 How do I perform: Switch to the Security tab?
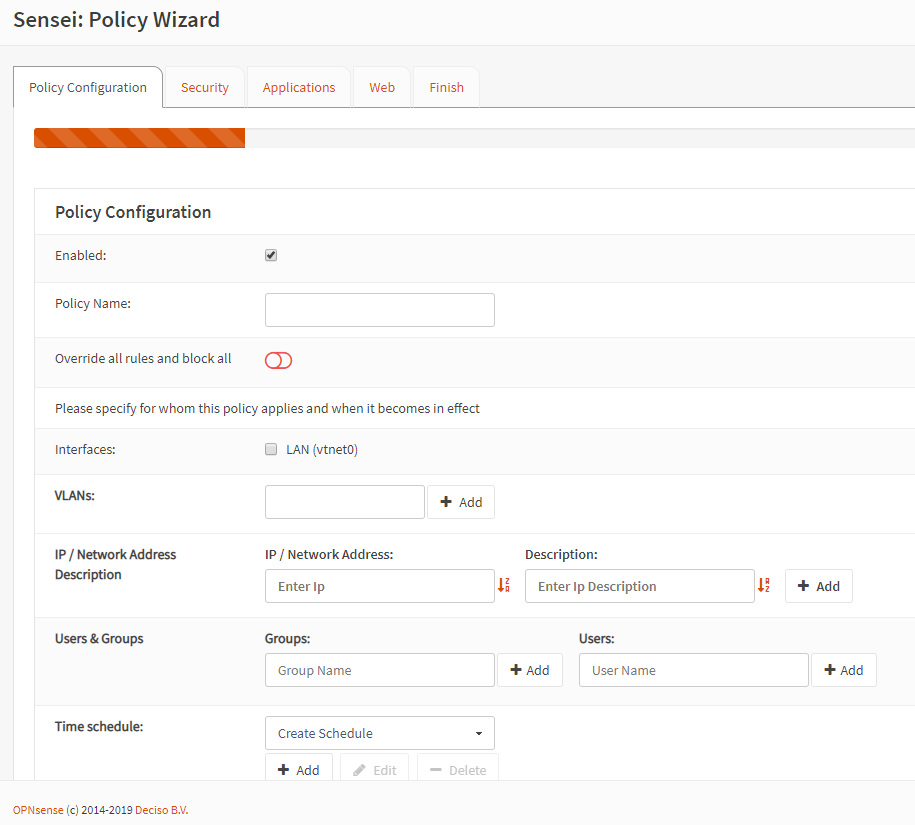(x=204, y=87)
